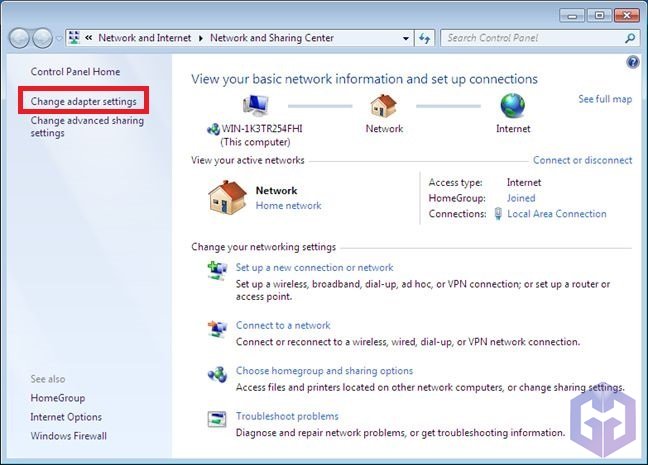Open Help via blue question mark icon
Viewport: 648px width, 465px height.
[633, 62]
